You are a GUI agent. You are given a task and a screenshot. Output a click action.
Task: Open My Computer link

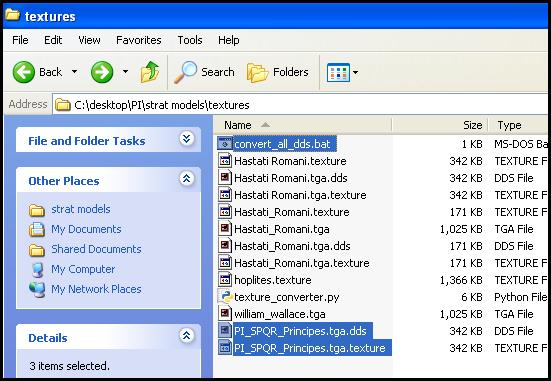click(83, 269)
